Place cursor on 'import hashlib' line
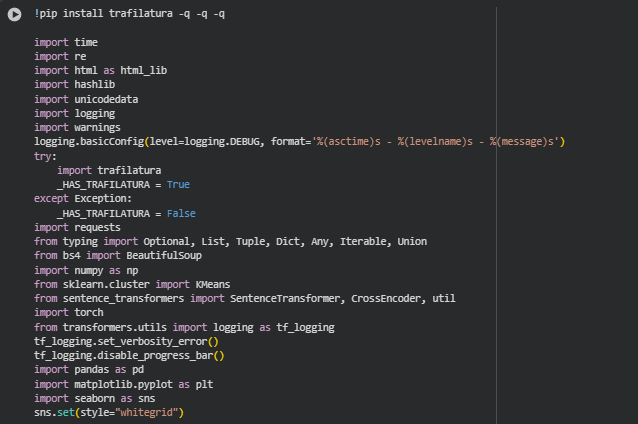This screenshot has width=638, height=424. click(75, 85)
